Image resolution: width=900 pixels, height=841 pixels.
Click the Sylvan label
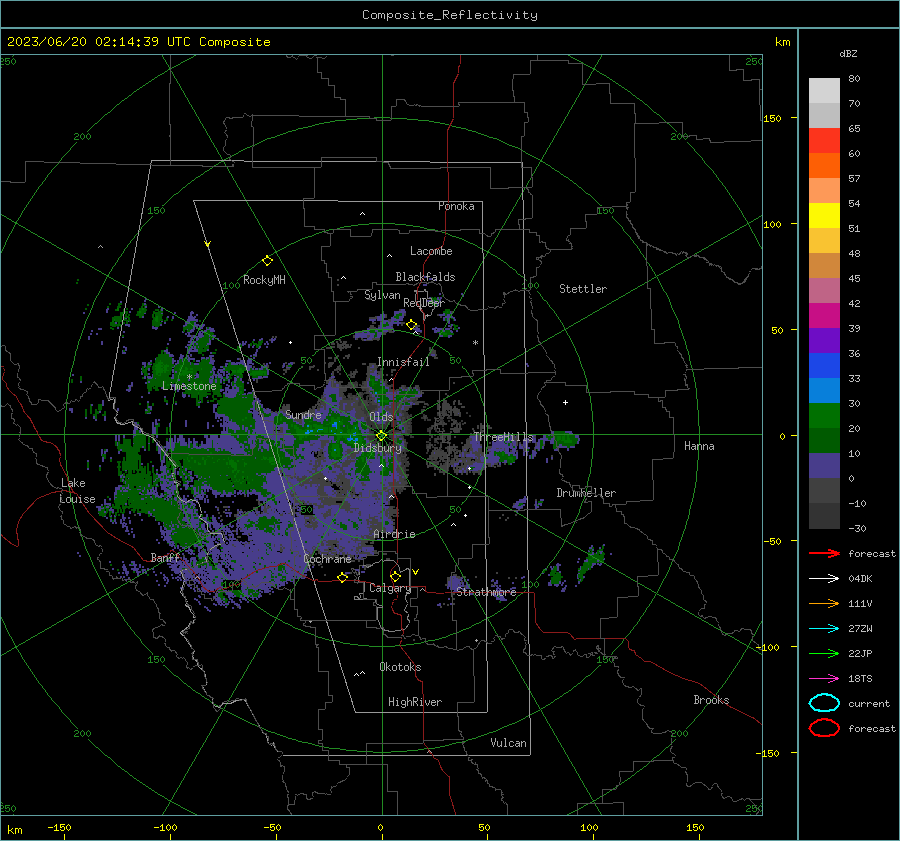pyautogui.click(x=382, y=294)
